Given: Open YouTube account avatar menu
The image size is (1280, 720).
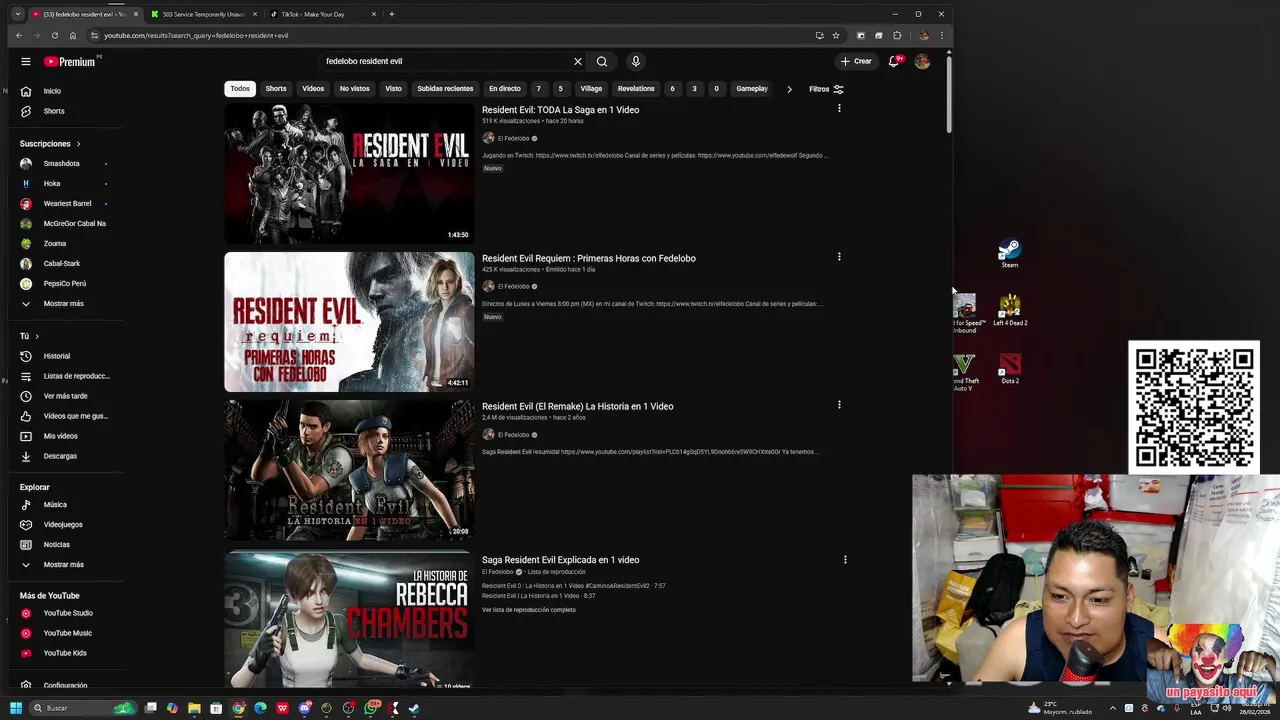Looking at the screenshot, I should click(922, 61).
